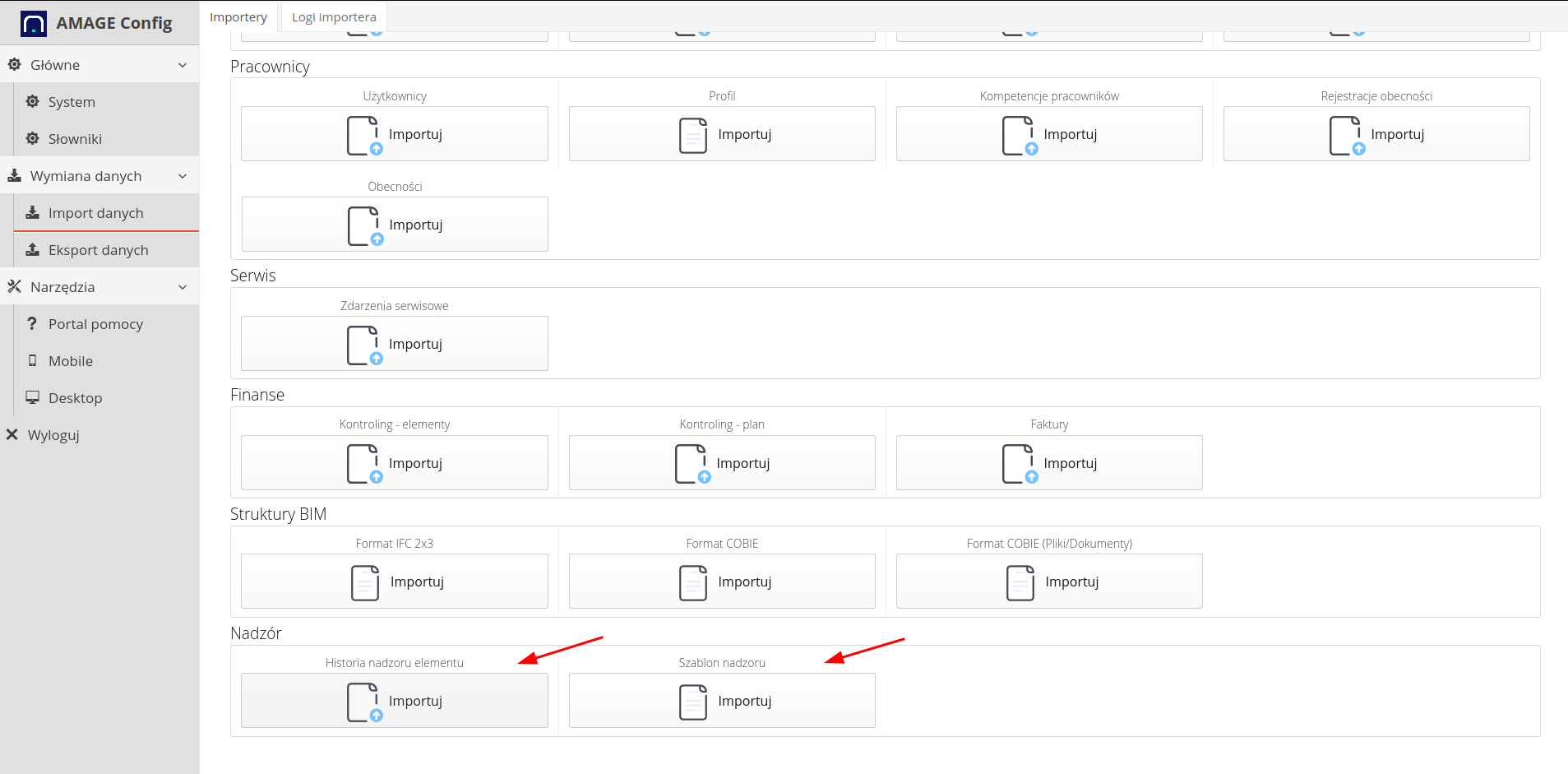Screen dimensions: 1568x774
Task: Open Słowniki in the sidebar
Action: (75, 139)
